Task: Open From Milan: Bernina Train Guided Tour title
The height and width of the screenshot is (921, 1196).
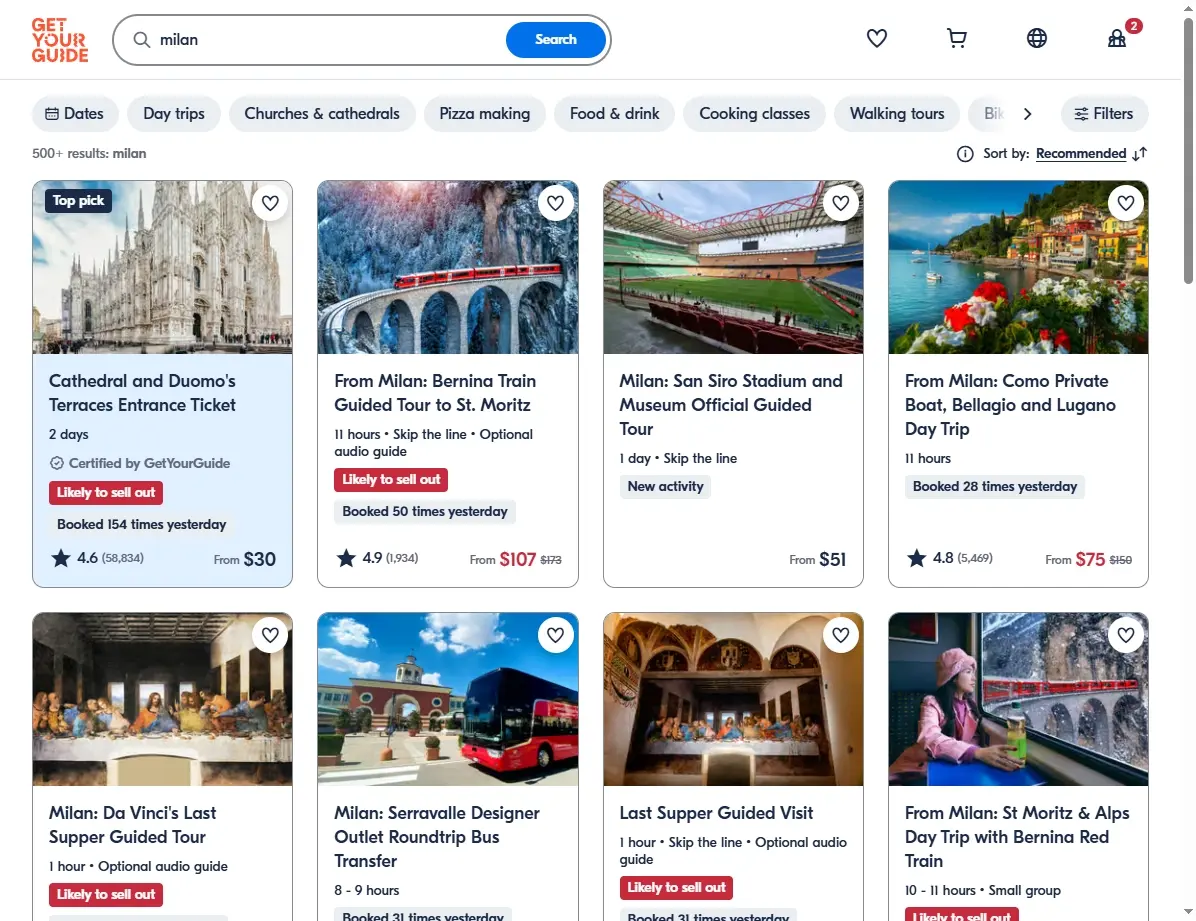Action: tap(435, 393)
